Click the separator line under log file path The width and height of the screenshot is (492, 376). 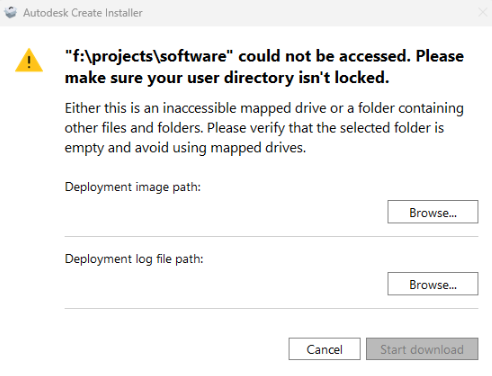point(271,309)
